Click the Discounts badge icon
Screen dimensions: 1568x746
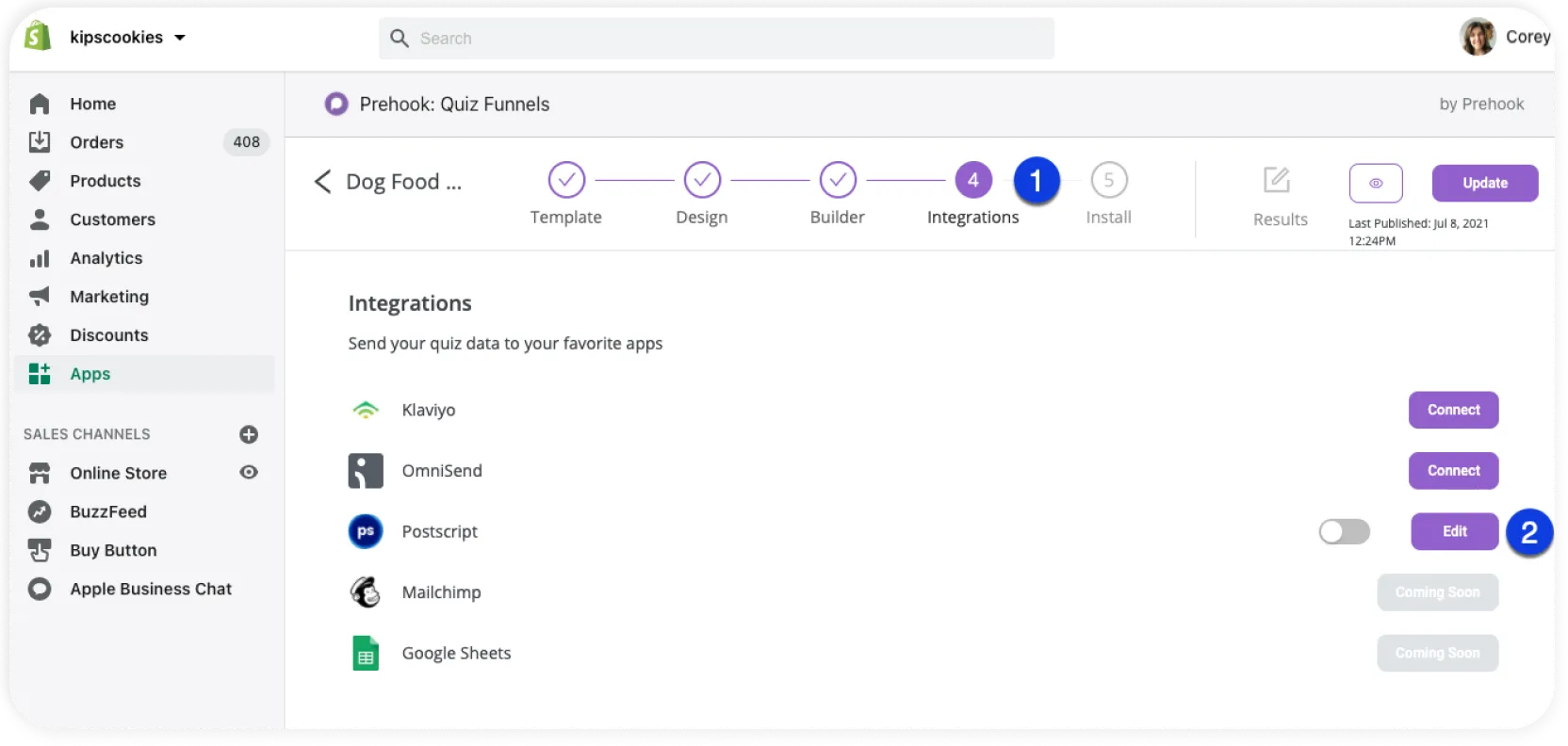coord(40,335)
